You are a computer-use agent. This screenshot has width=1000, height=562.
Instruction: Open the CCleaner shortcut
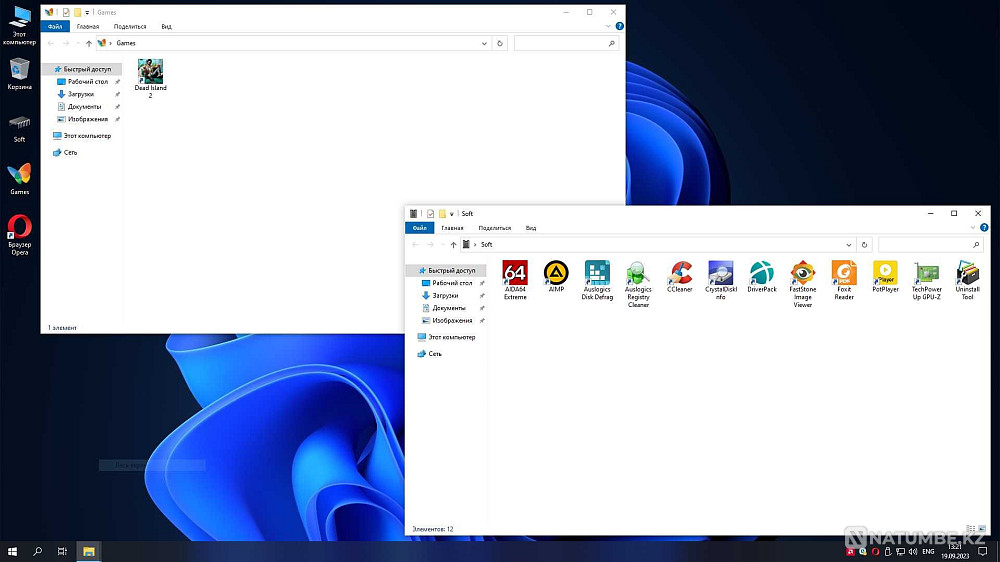coord(679,276)
